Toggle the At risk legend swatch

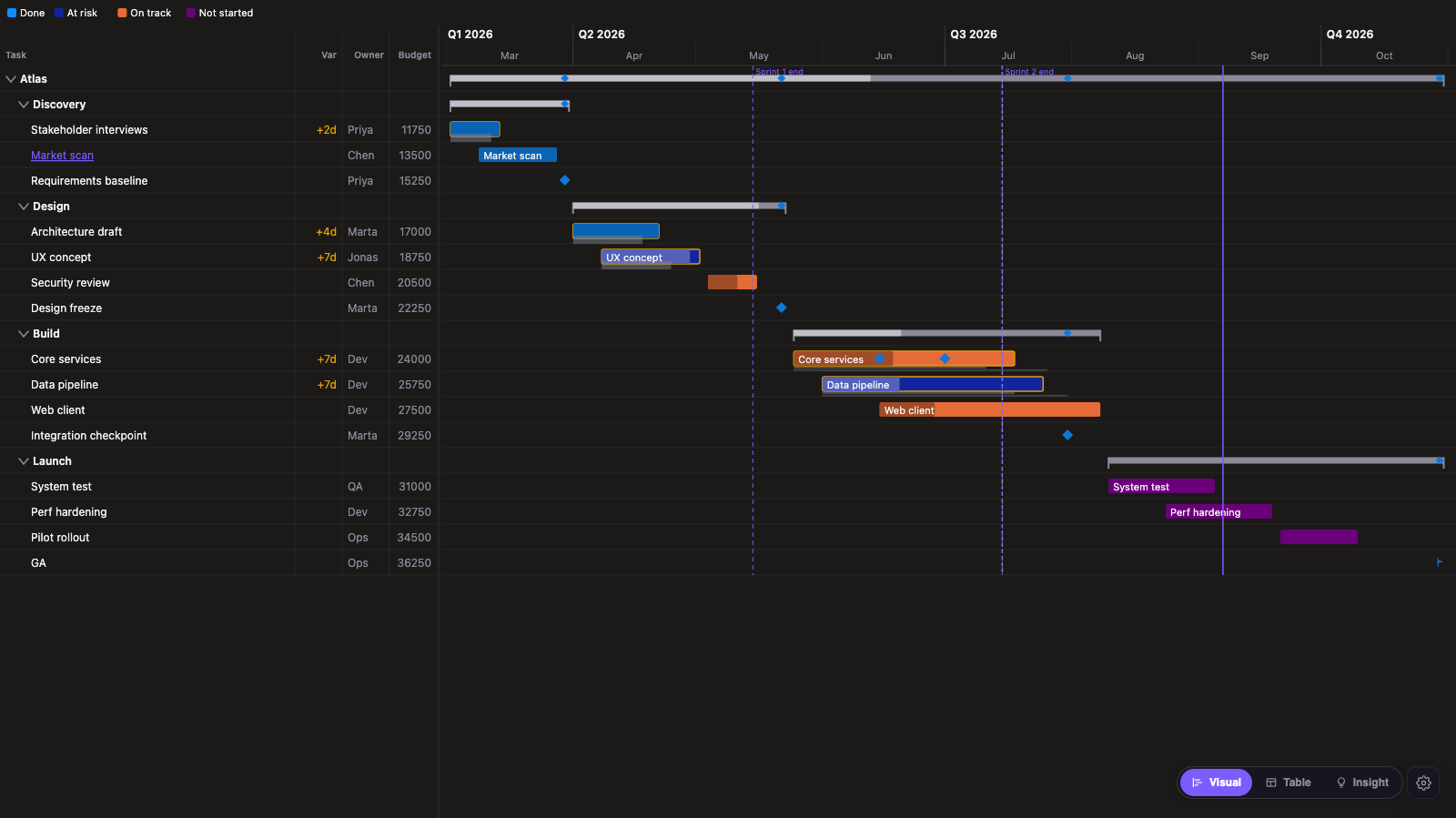click(59, 13)
